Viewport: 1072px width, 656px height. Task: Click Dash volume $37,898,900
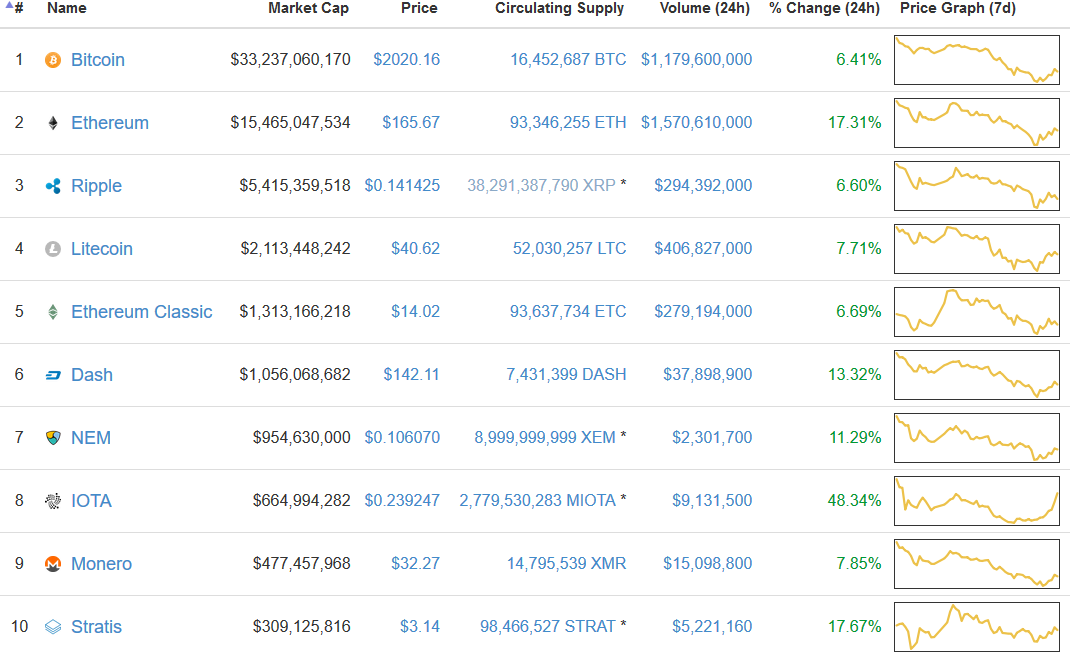point(708,374)
